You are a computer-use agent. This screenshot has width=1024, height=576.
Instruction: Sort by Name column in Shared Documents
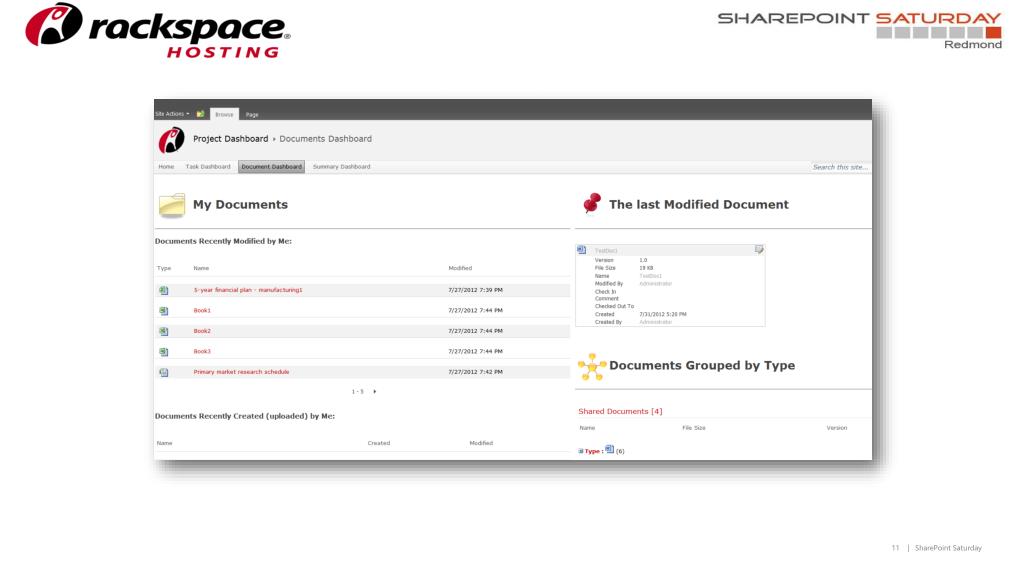coord(587,428)
